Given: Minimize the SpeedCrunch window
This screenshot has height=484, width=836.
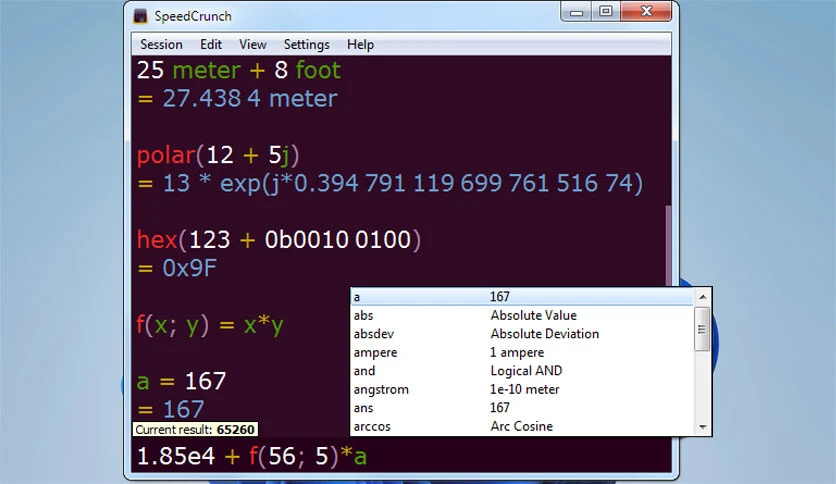Looking at the screenshot, I should pyautogui.click(x=576, y=11).
